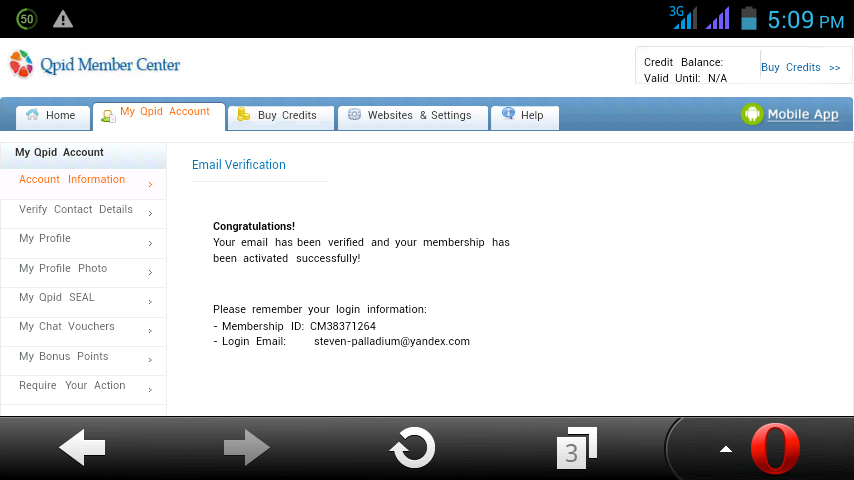The image size is (854, 480).
Task: Click the Credit Balance label
Action: 683,62
